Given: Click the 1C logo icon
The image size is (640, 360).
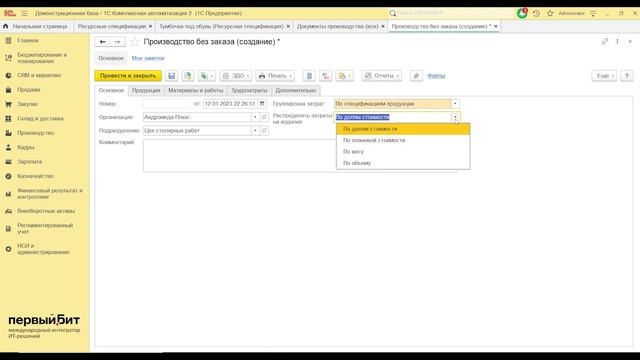Looking at the screenshot, I should pos(9,13).
